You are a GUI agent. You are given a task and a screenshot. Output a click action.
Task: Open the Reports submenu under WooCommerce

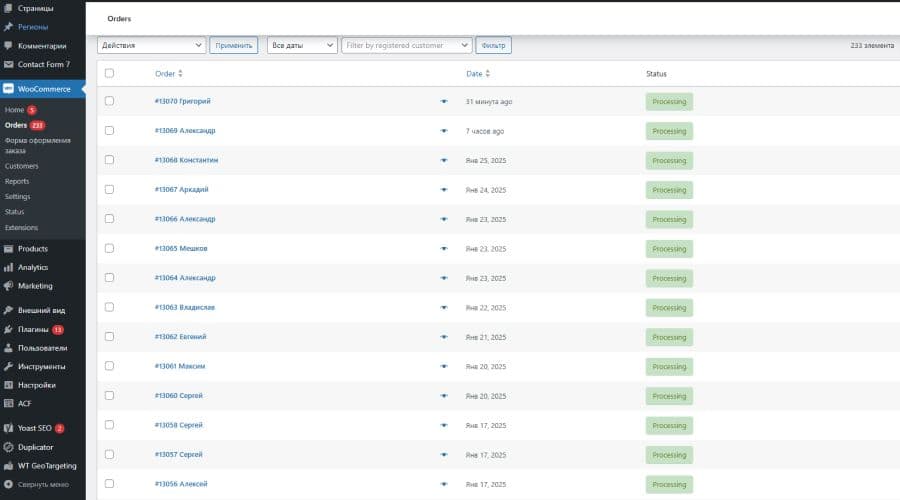coord(17,181)
